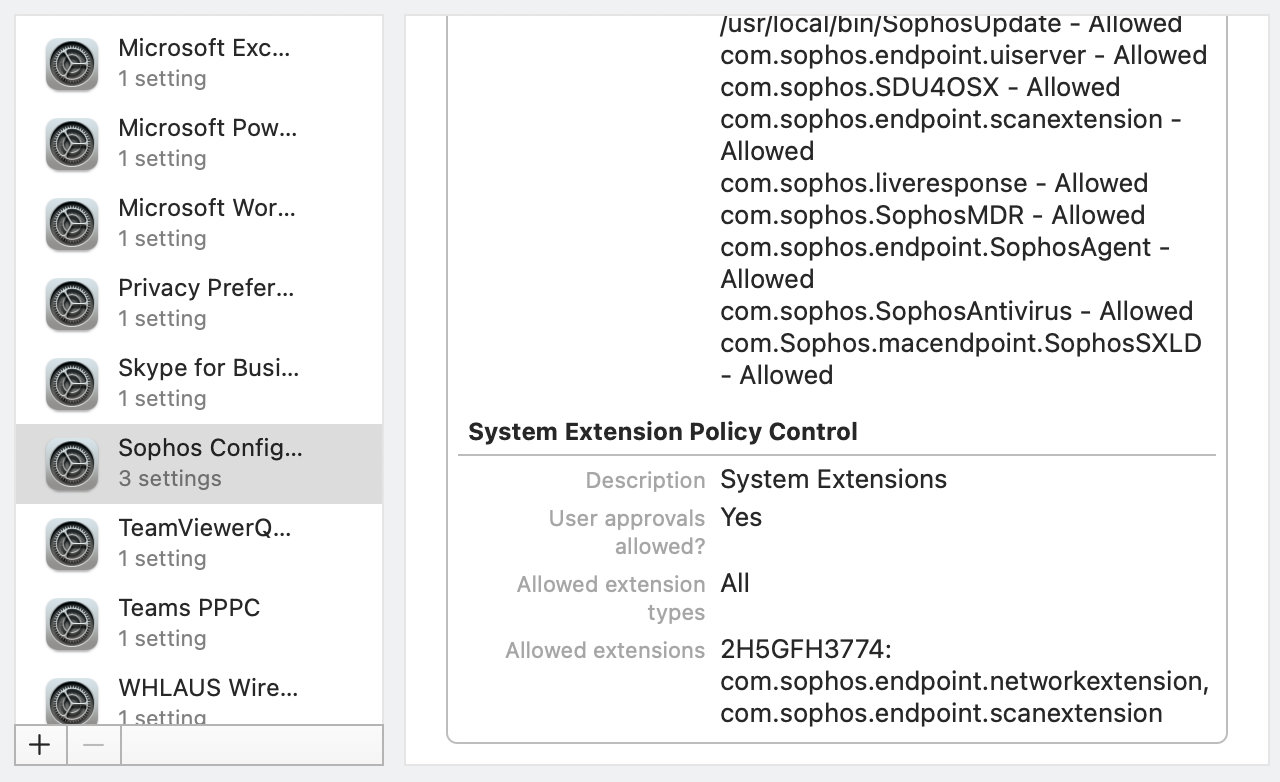Click the 'Allowed extension types' label

[x=611, y=598]
